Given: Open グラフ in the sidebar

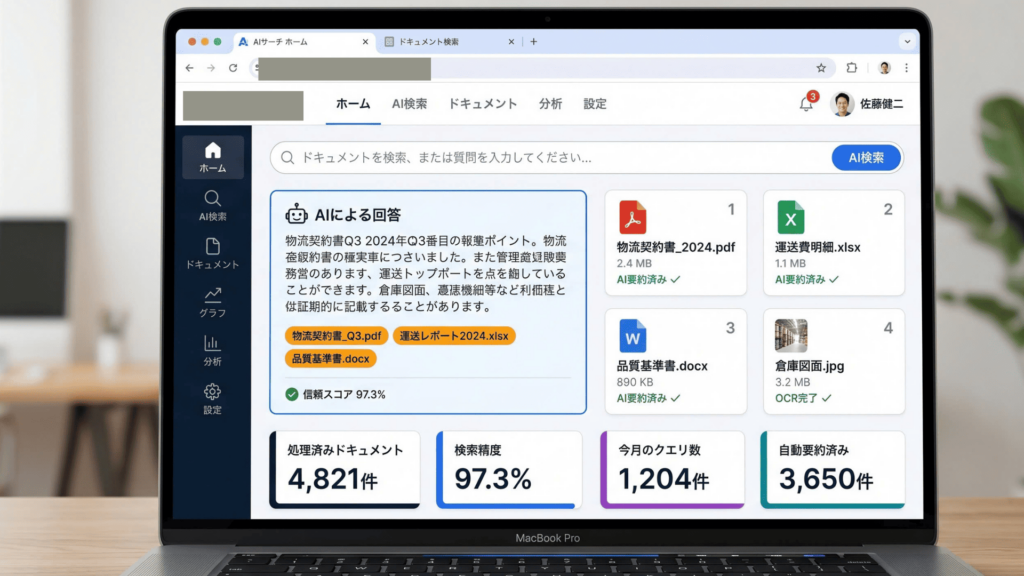Looking at the screenshot, I should 212,302.
